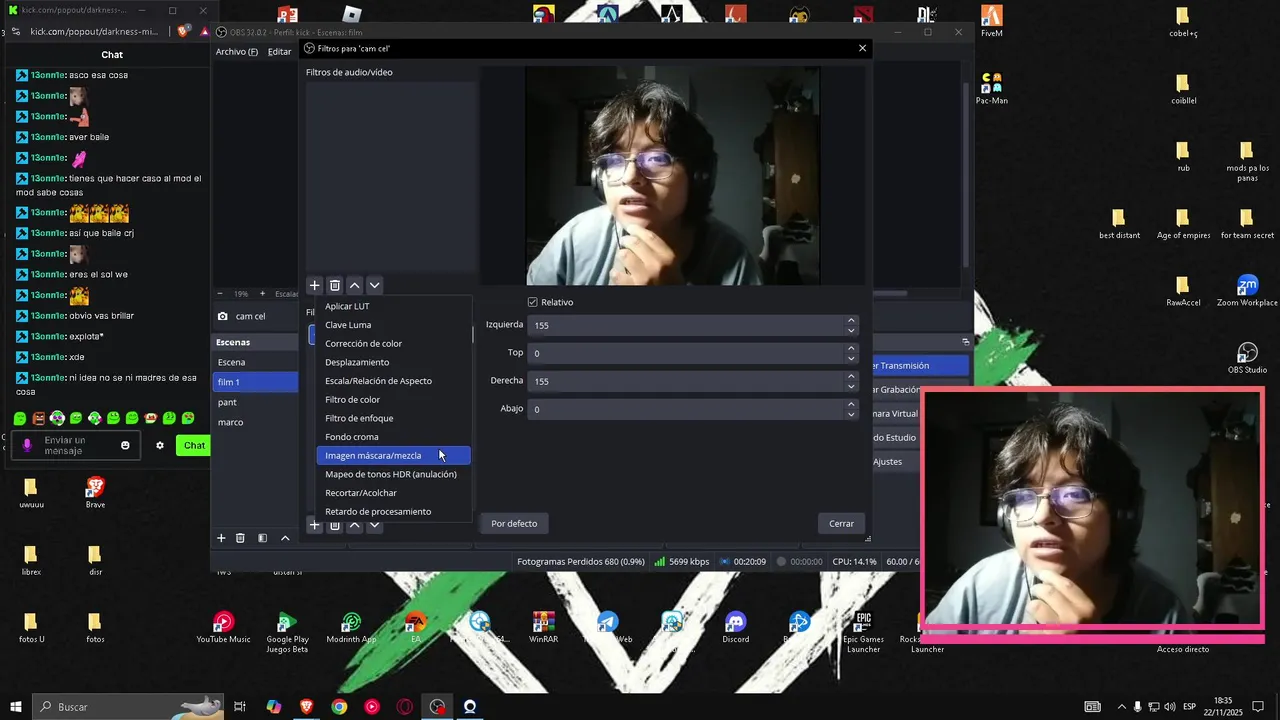The image size is (1280, 720).
Task: Open the Brave desktop shortcut
Action: click(95, 493)
